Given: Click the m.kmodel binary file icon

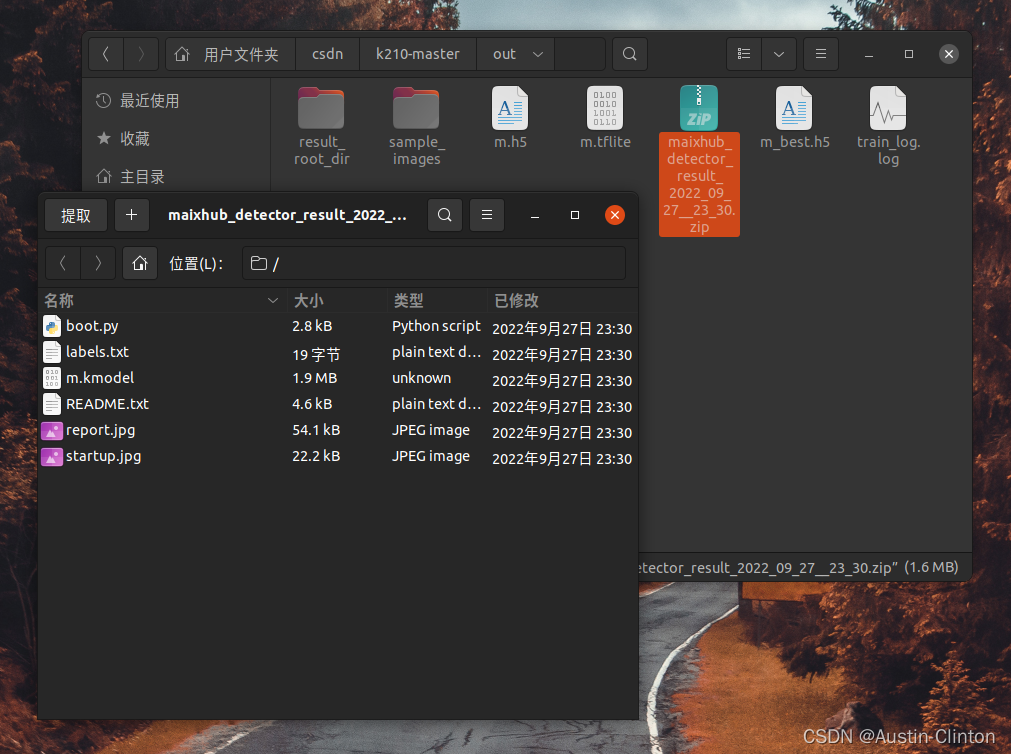Looking at the screenshot, I should point(52,378).
